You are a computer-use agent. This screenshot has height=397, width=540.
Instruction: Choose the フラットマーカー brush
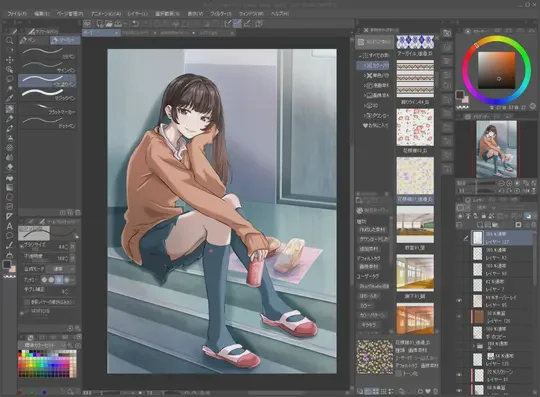click(47, 108)
